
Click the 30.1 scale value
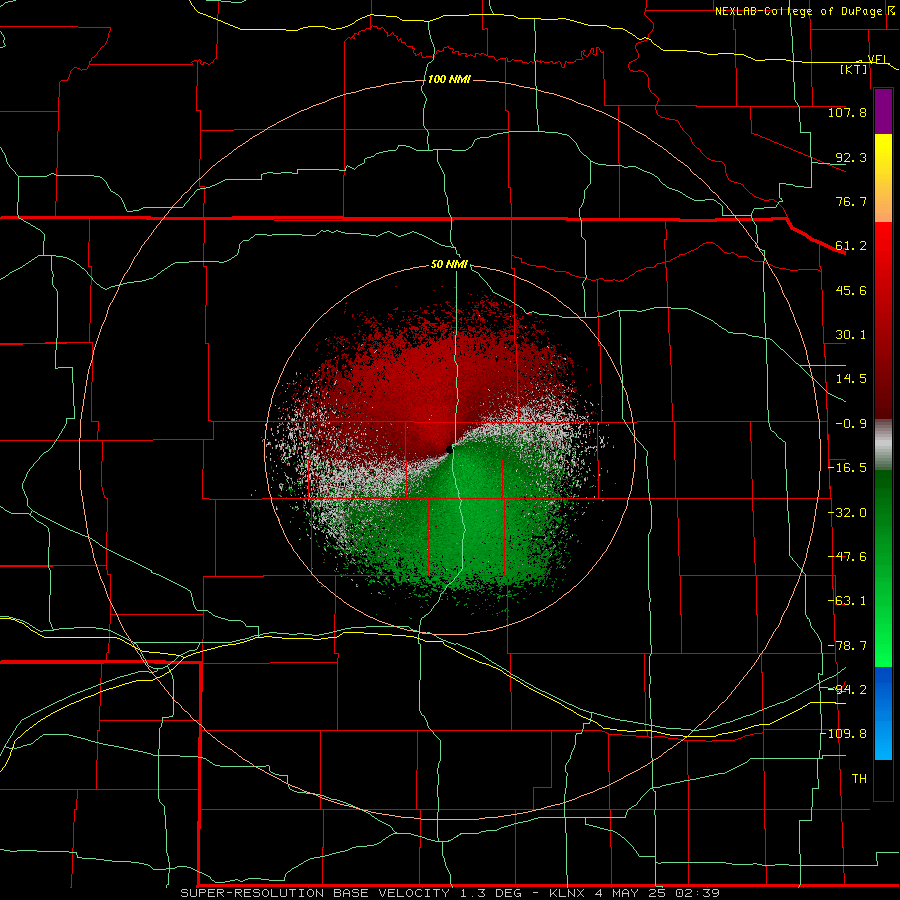(x=851, y=335)
